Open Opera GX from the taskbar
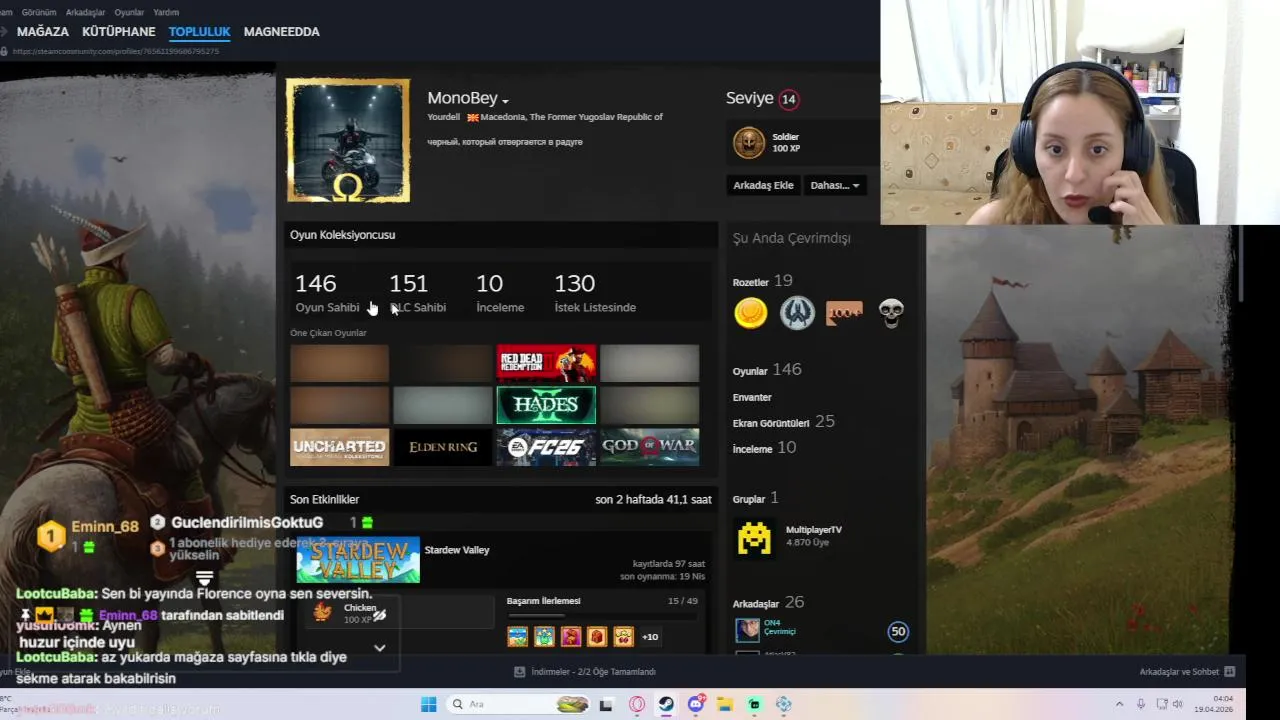 pyautogui.click(x=637, y=704)
